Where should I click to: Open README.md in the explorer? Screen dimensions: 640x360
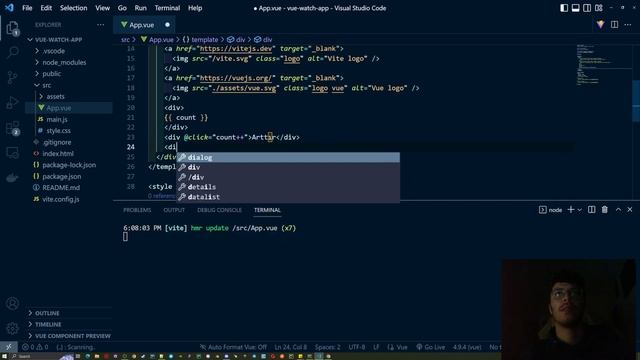click(x=69, y=188)
